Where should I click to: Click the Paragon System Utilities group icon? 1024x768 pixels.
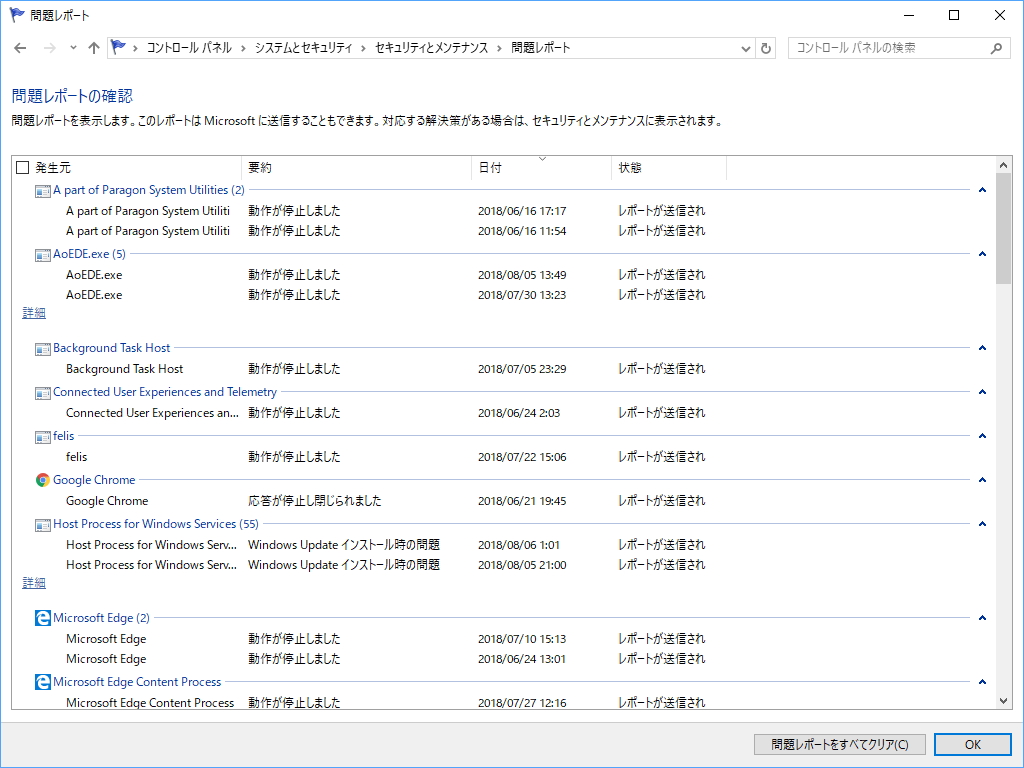tap(42, 191)
